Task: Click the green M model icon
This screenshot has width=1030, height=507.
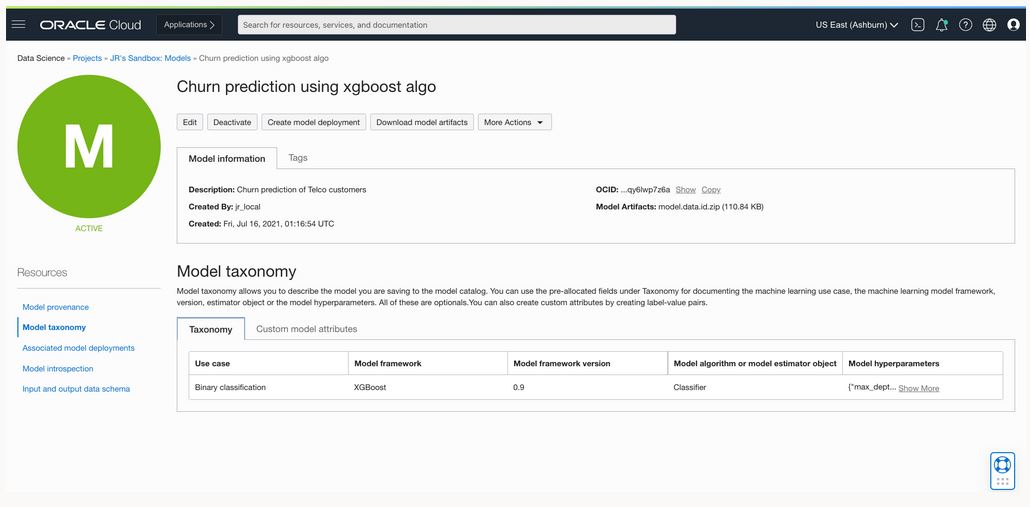Action: 89,146
